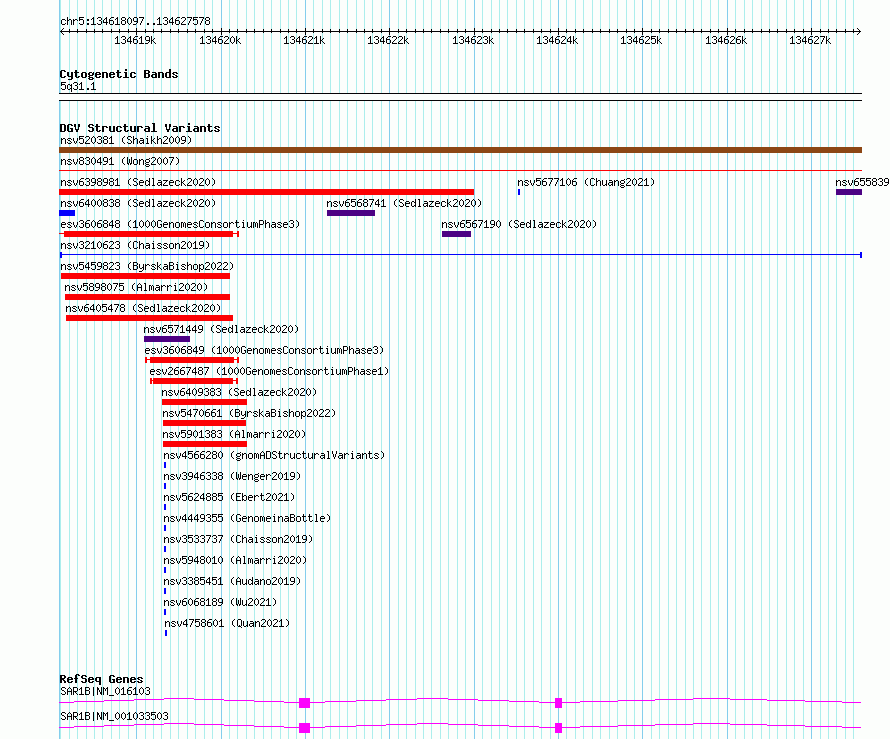Screen dimensions: 890x739
Task: Select the red nsv5470661 variant bar
Action: tap(204, 423)
